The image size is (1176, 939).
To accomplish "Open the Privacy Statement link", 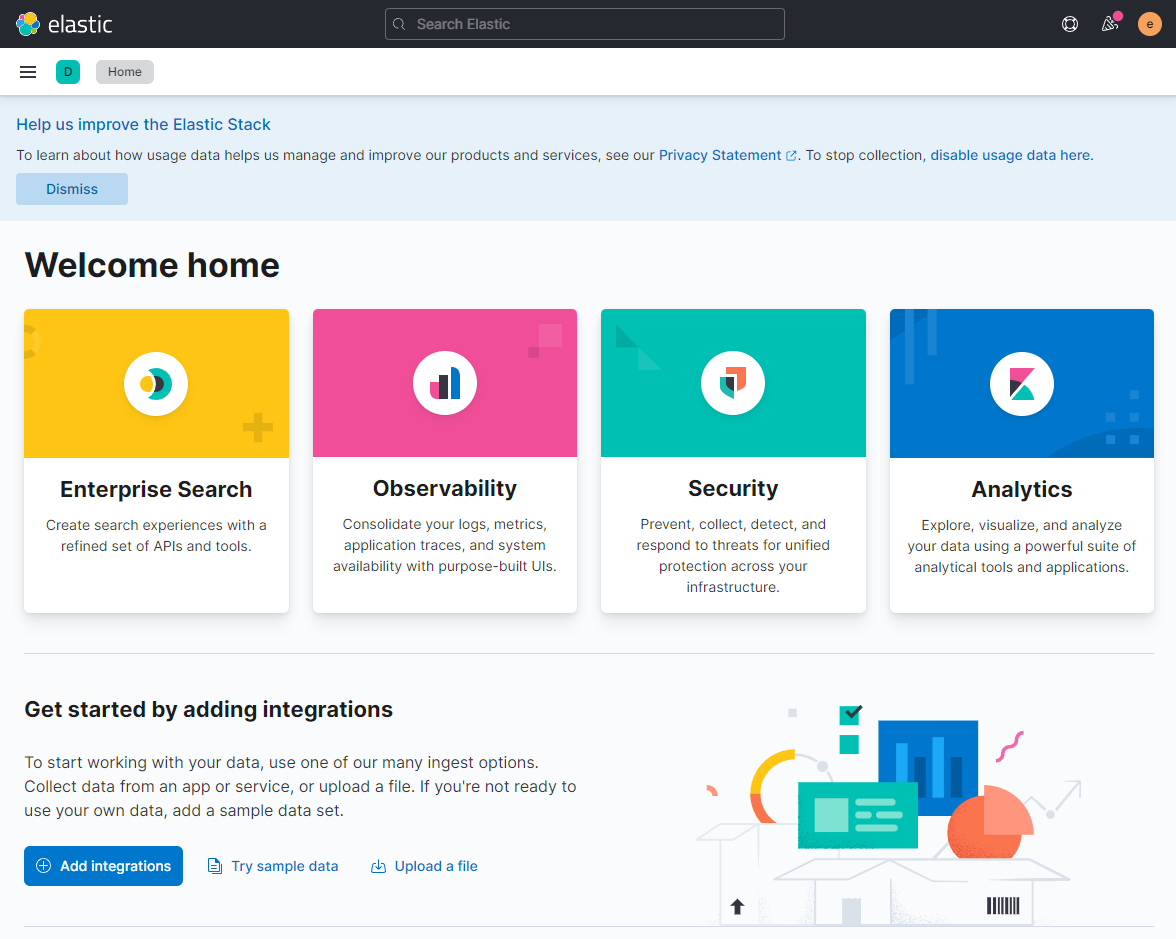I will (x=720, y=155).
